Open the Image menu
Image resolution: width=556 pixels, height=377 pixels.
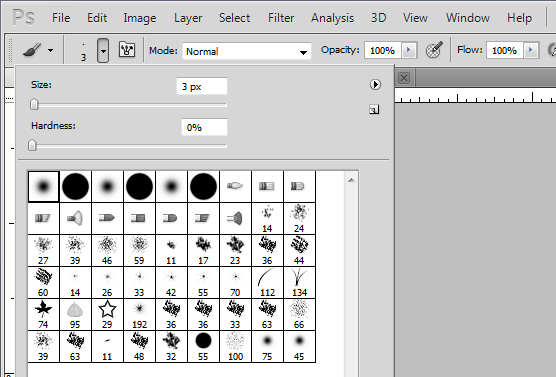pyautogui.click(x=140, y=18)
